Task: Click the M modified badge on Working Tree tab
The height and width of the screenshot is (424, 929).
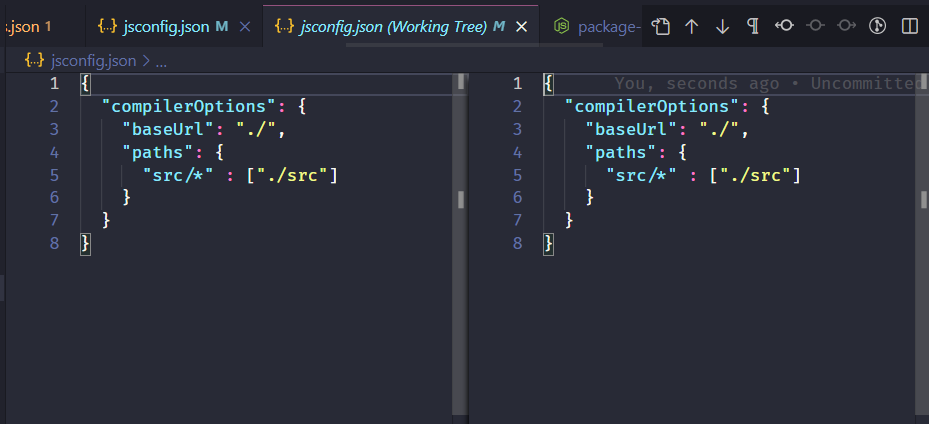Action: point(499,27)
